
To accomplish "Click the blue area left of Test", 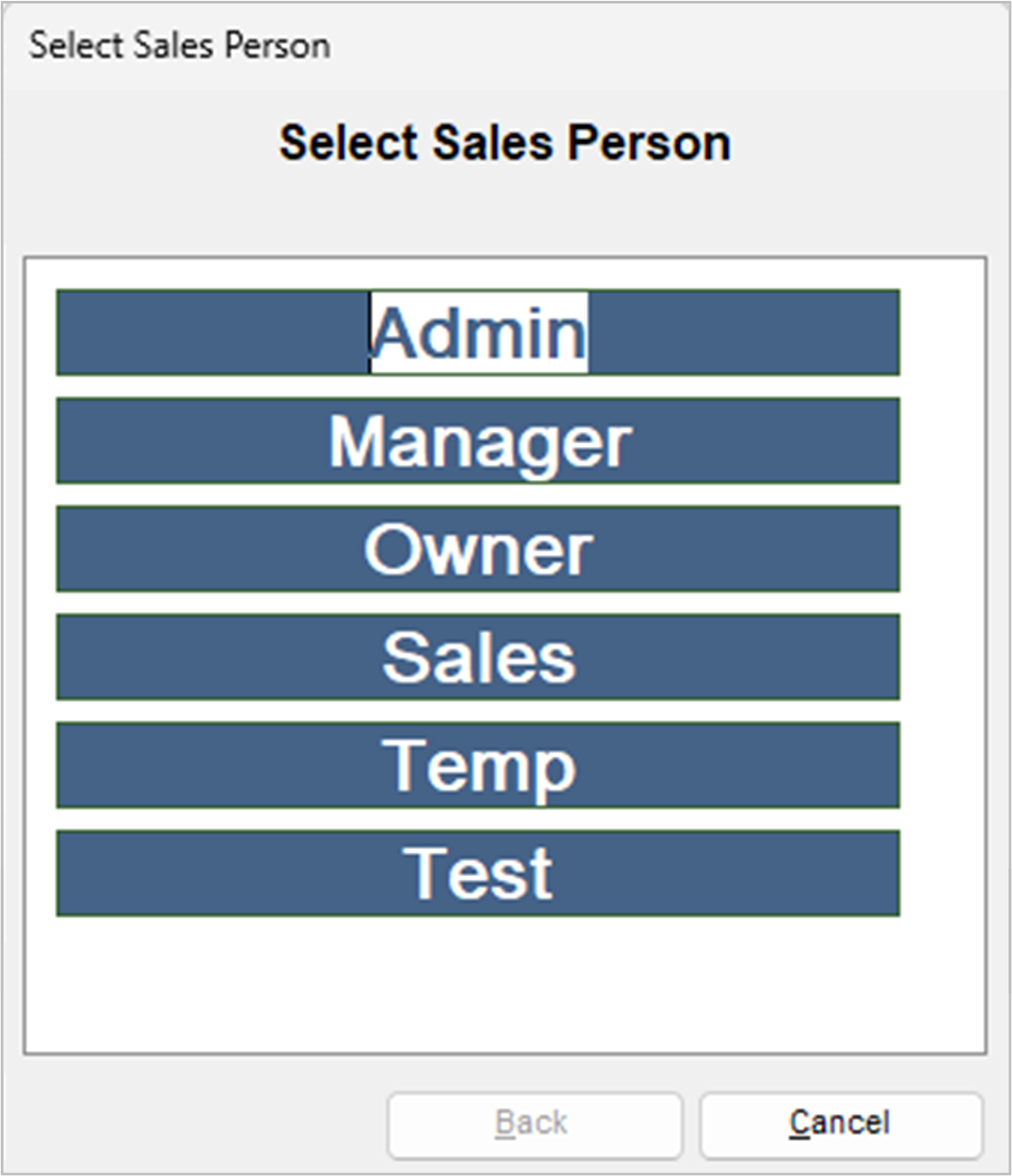I will pyautogui.click(x=218, y=873).
